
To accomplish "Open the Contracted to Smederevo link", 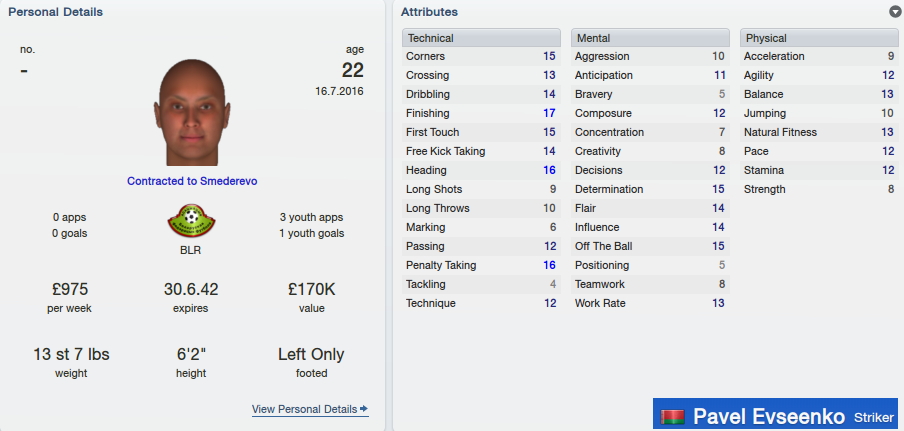I will pos(192,181).
